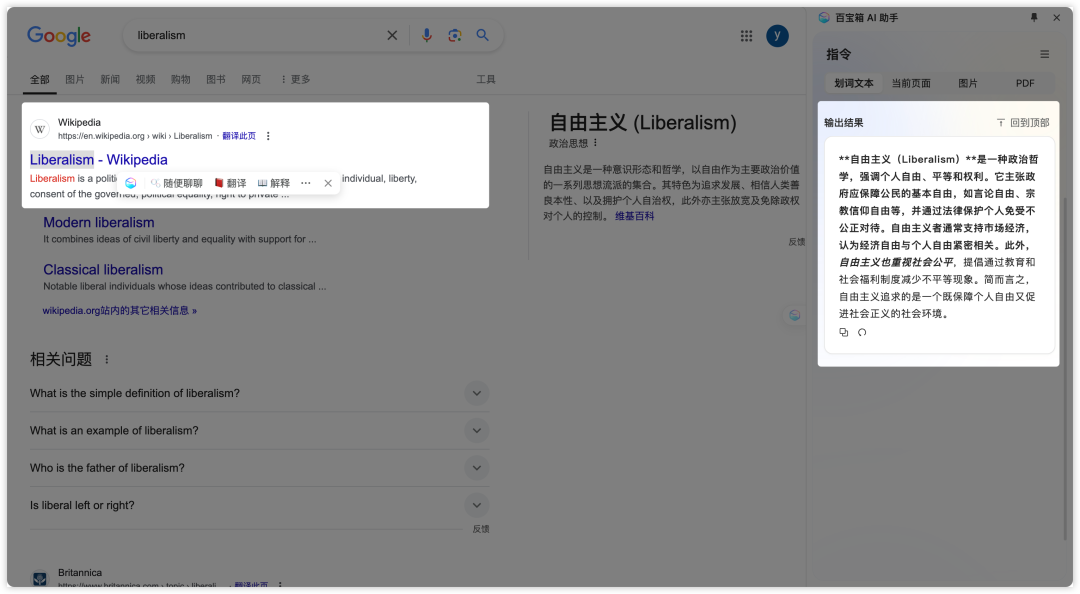The height and width of the screenshot is (594, 1080).
Task: Open more options ellipsis in selection toolbar
Action: tap(306, 183)
